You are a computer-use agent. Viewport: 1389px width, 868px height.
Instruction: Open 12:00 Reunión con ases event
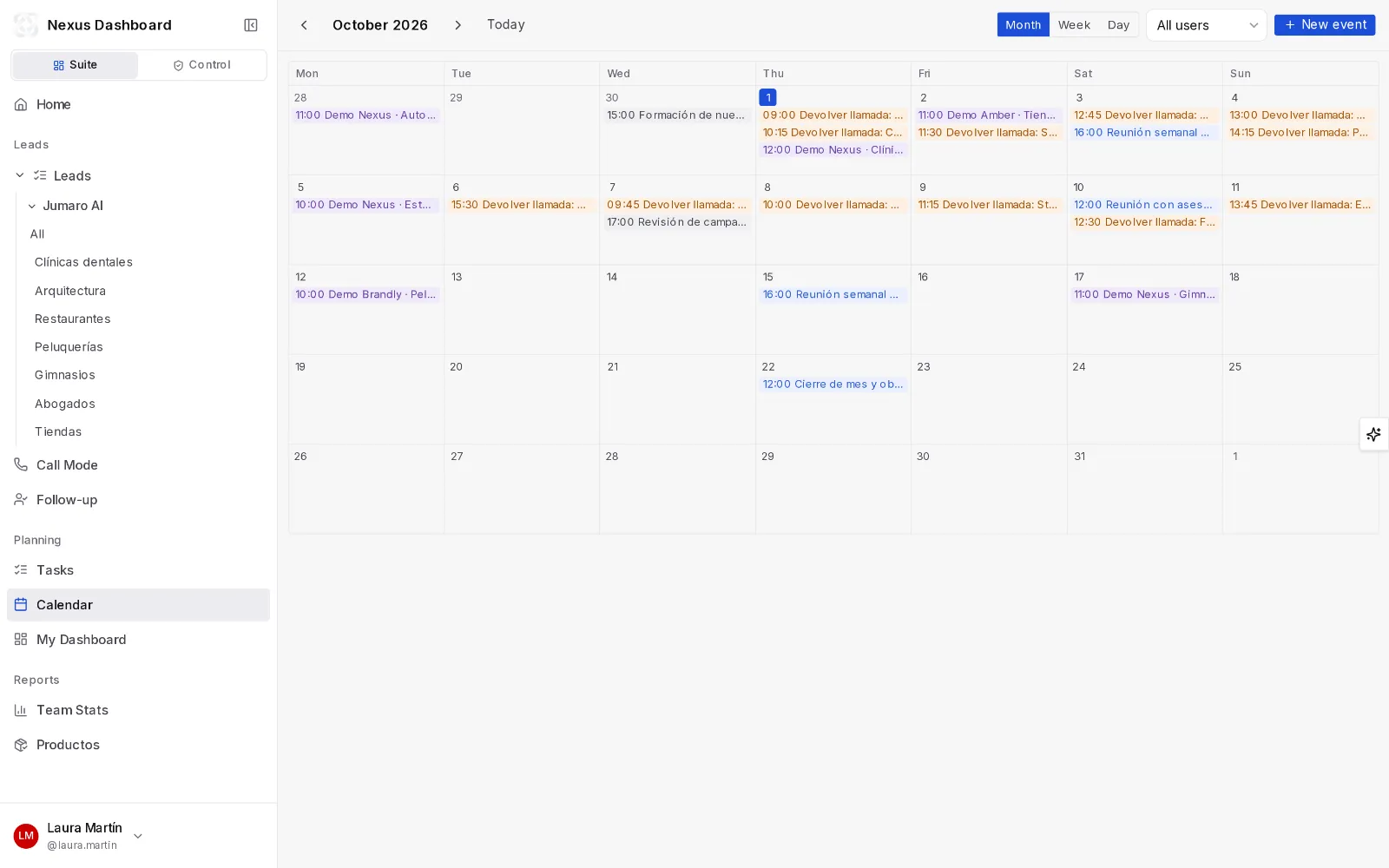[x=1144, y=205]
